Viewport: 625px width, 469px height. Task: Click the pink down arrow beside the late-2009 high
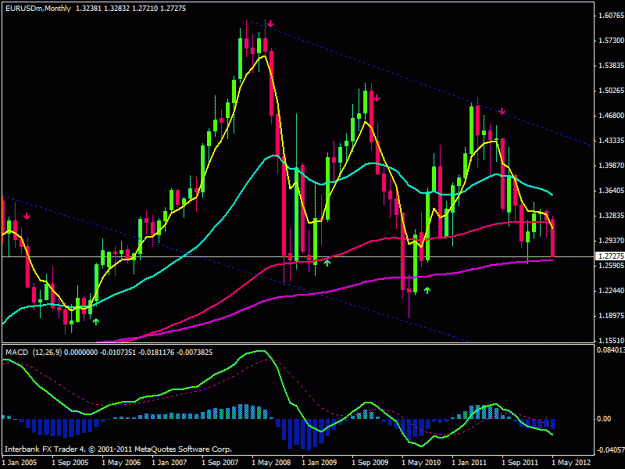coord(377,98)
